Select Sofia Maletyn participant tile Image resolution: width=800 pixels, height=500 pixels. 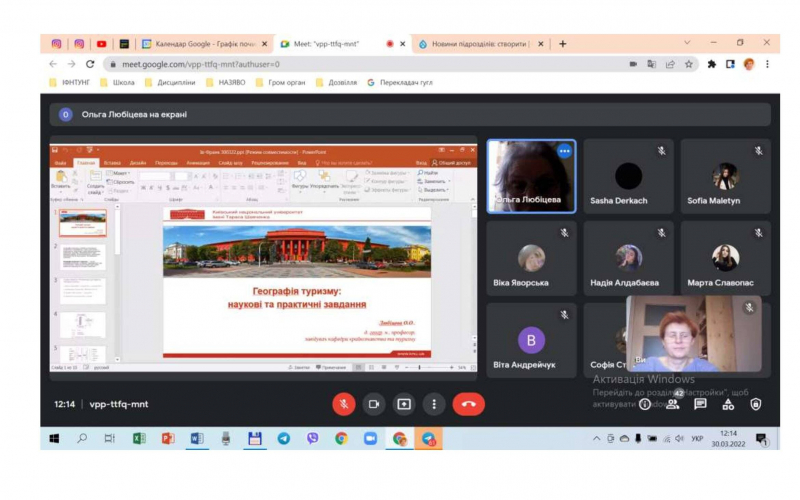pyautogui.click(x=726, y=177)
